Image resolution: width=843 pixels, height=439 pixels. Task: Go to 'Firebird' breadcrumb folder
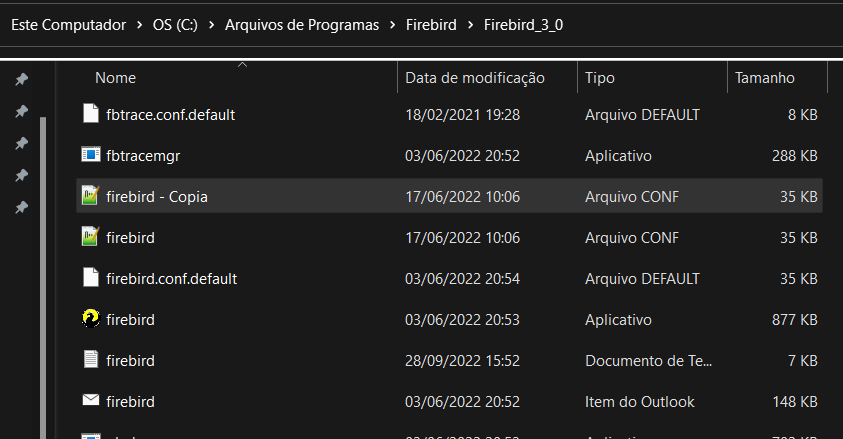[x=431, y=25]
